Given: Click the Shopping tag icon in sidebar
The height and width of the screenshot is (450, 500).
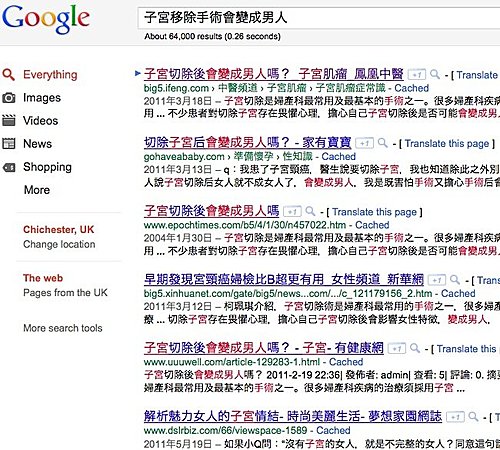Looking at the screenshot, I should pyautogui.click(x=9, y=167).
